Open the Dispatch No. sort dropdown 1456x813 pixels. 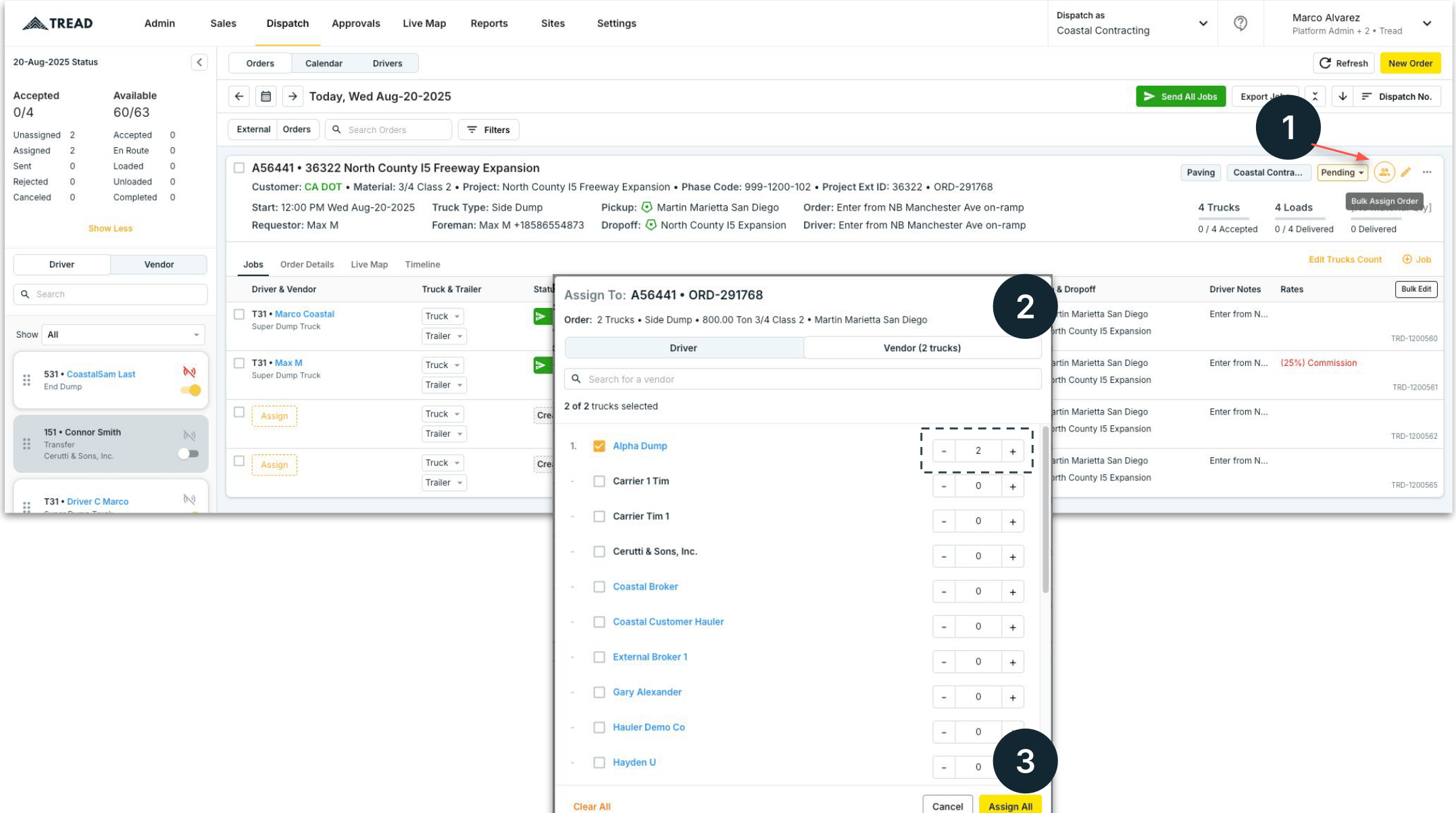[x=1397, y=97]
